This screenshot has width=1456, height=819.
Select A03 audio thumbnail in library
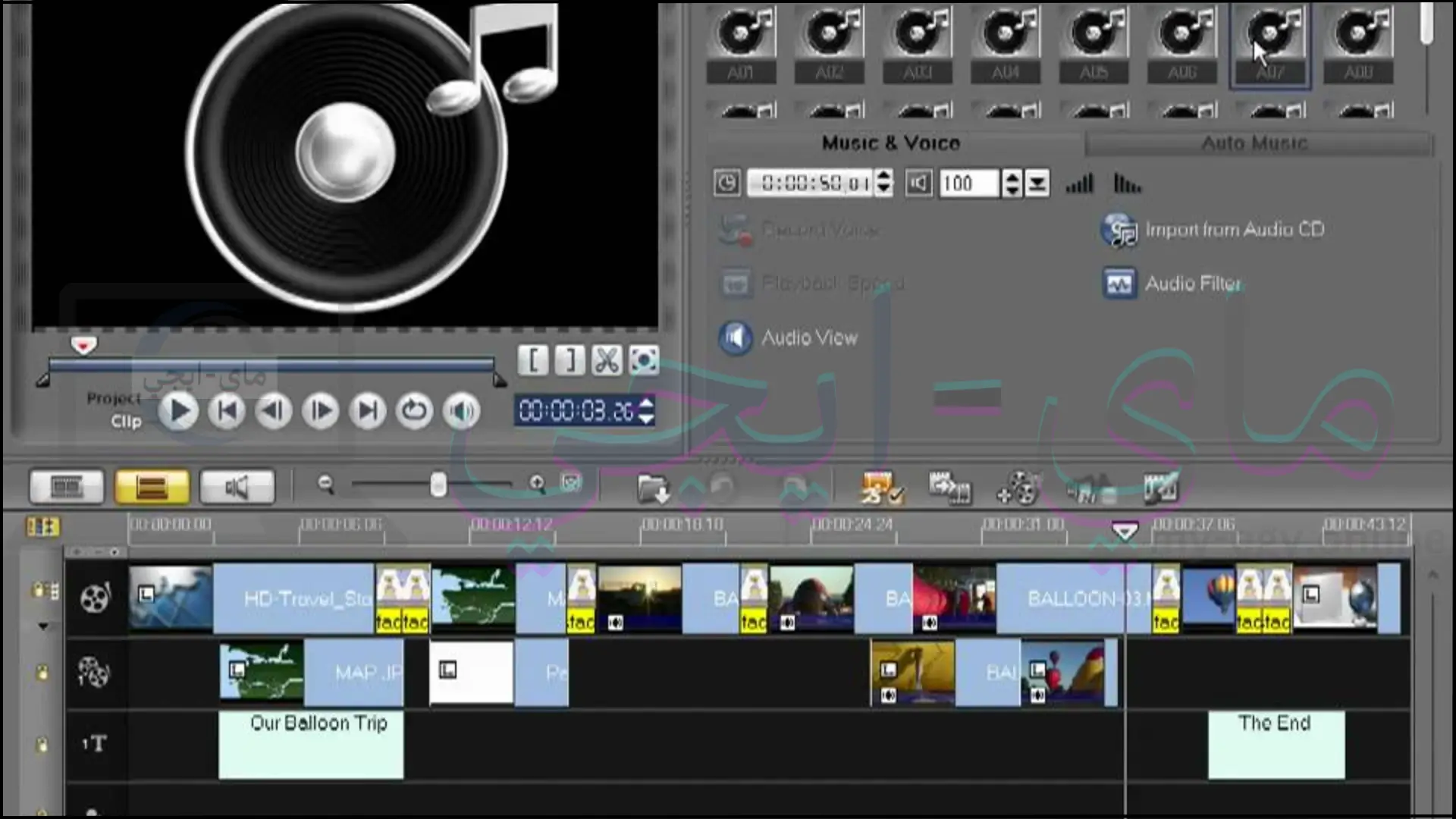(x=918, y=43)
